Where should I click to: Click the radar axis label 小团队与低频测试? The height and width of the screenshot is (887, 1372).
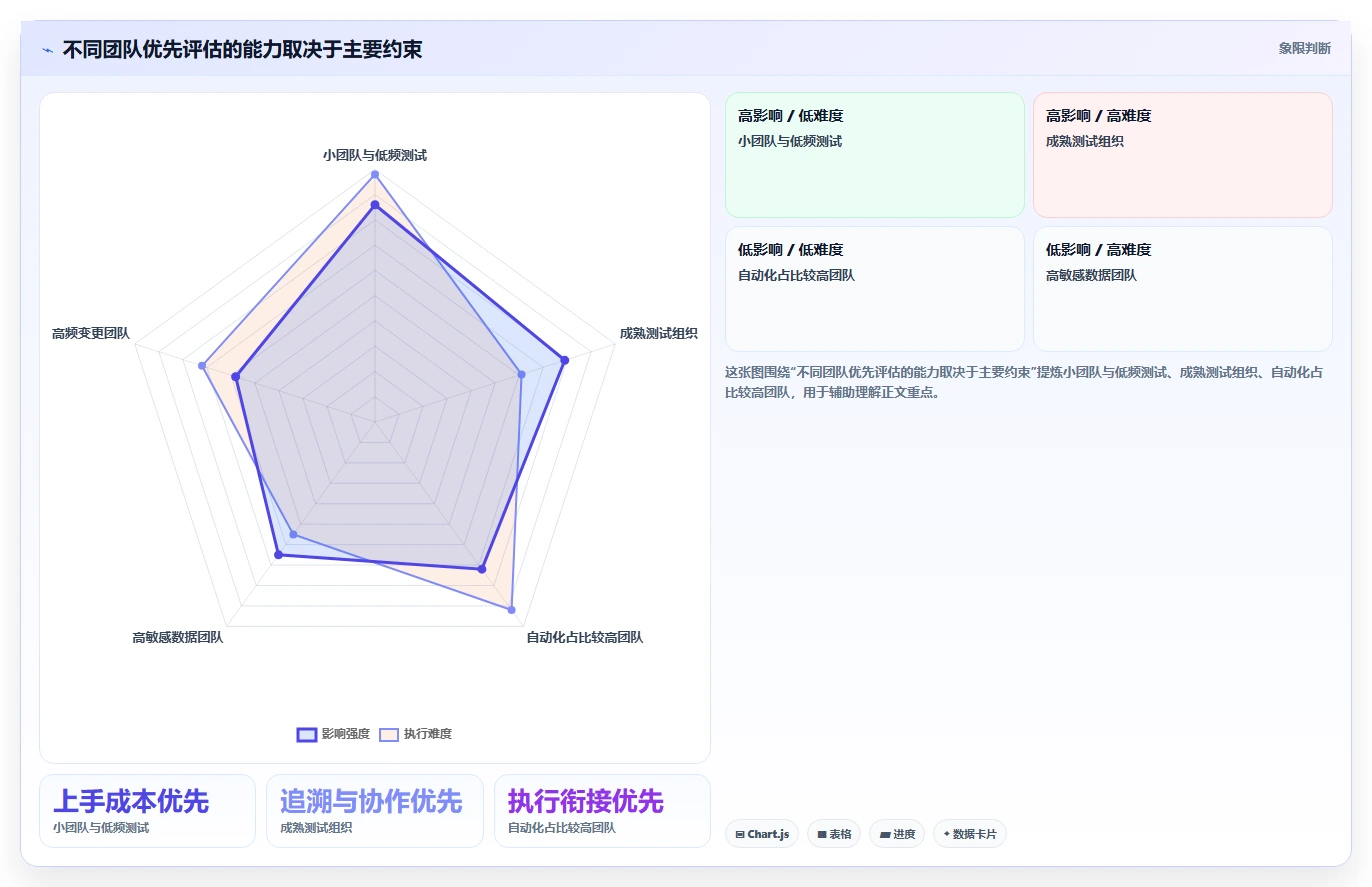[375, 155]
